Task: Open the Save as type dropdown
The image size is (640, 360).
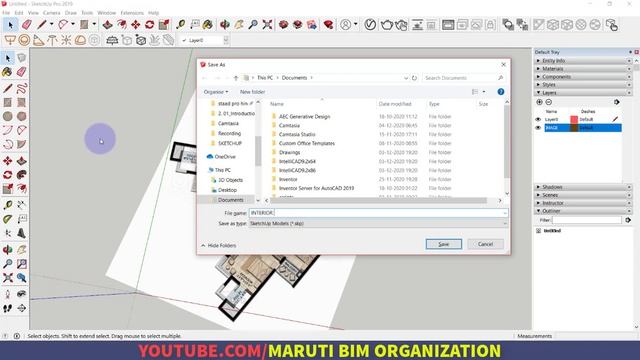Action: [378, 224]
